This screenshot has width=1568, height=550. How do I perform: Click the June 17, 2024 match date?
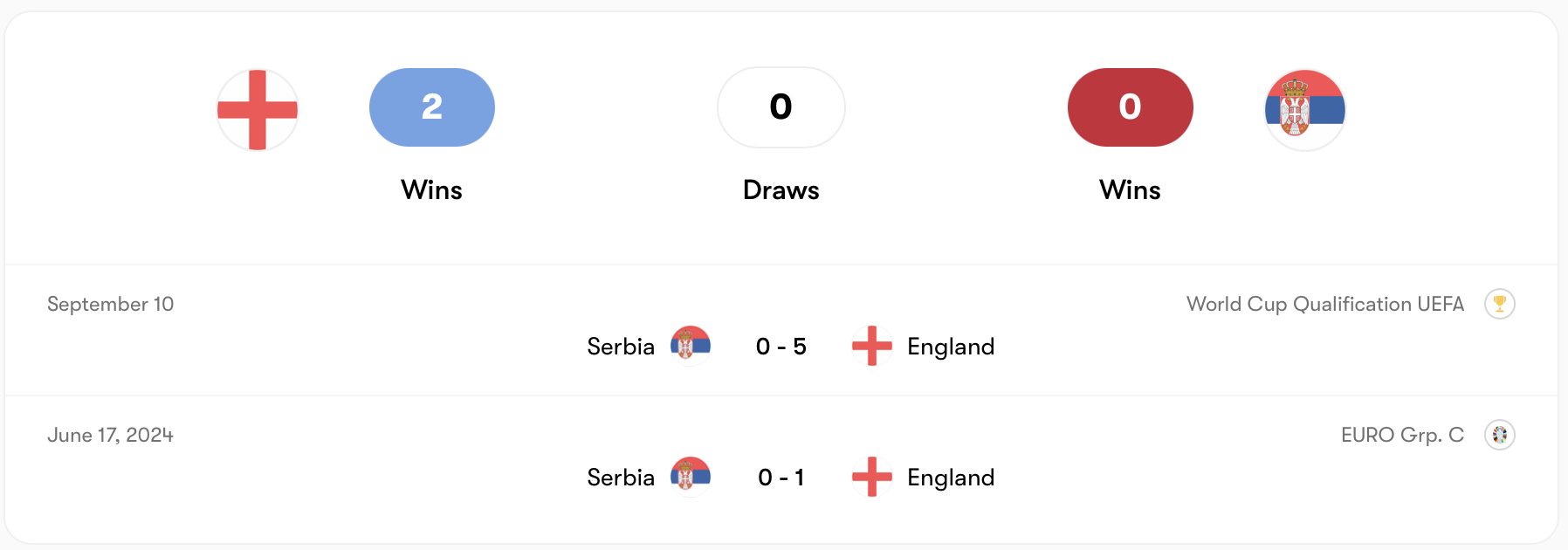pyautogui.click(x=111, y=435)
